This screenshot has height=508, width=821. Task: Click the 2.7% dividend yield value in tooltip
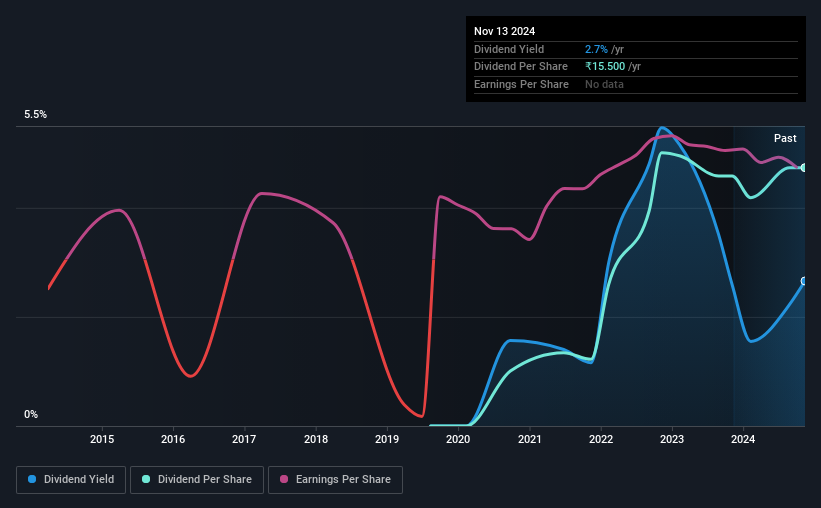coord(596,49)
